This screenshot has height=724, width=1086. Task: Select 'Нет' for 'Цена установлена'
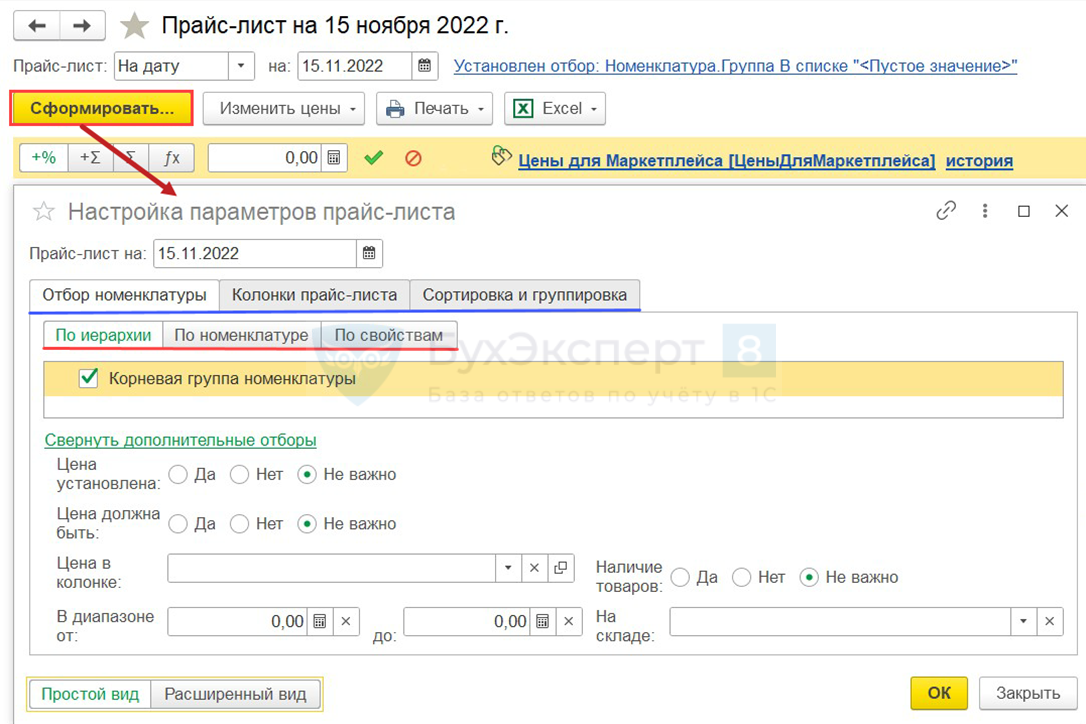click(x=240, y=475)
